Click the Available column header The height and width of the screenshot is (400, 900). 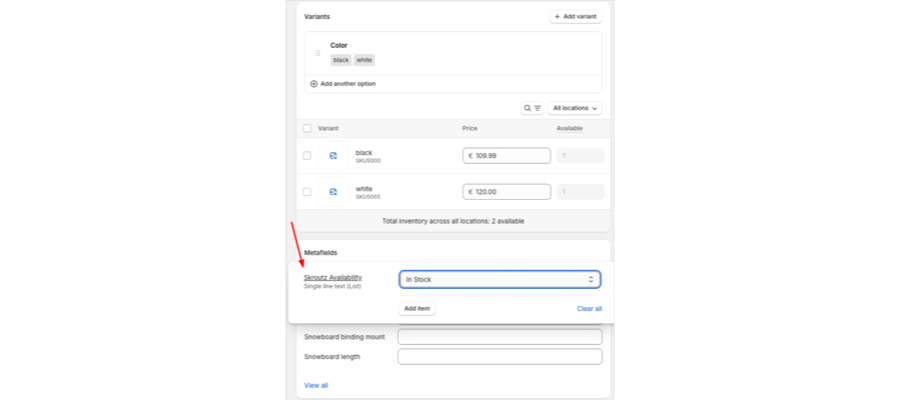(569, 129)
